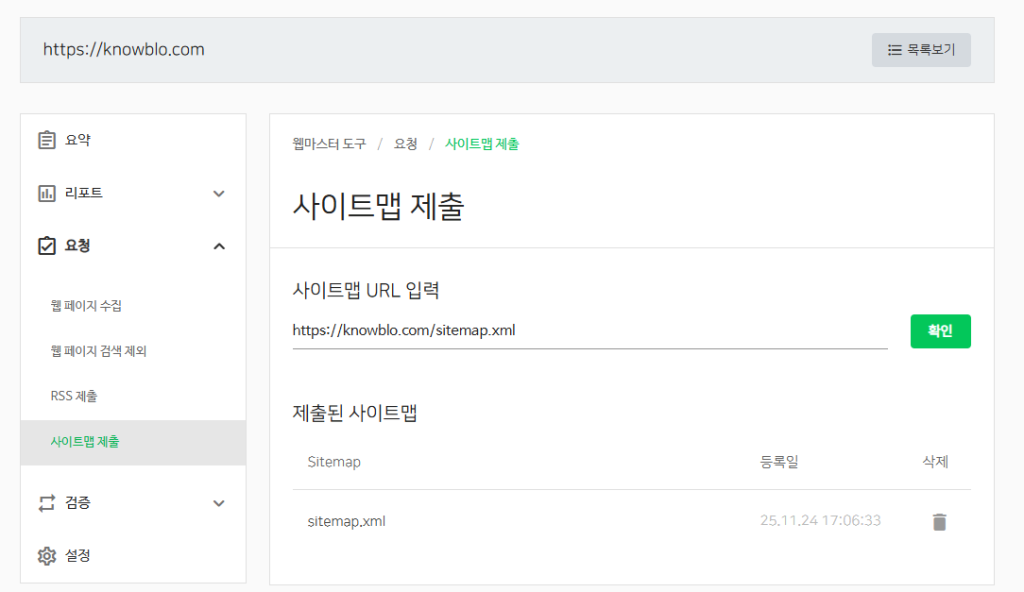Click the 요청 breadcrumb link
Screen dimensions: 1024x592
tap(405, 144)
